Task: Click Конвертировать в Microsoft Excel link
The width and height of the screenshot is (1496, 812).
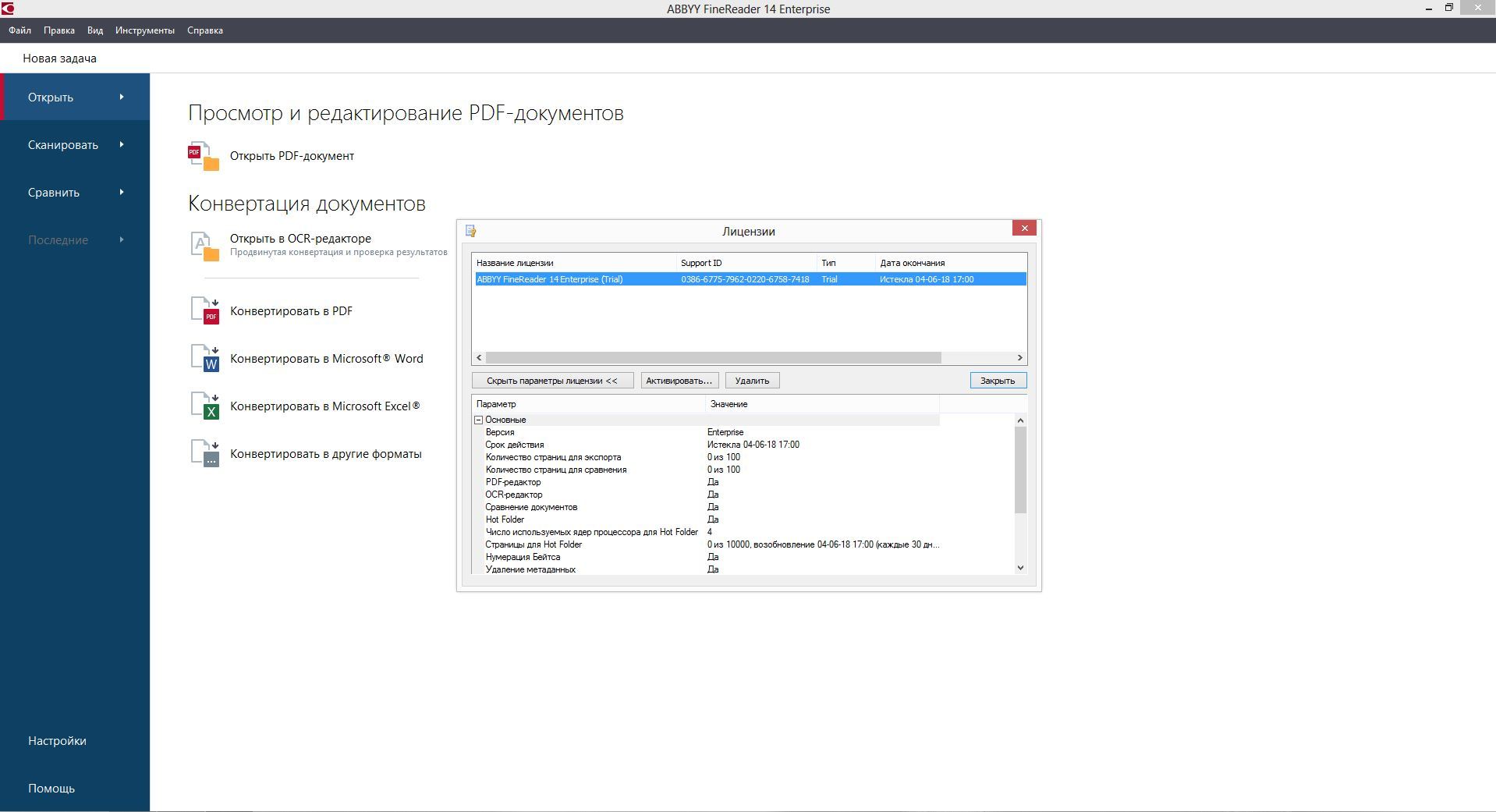Action: tap(324, 406)
